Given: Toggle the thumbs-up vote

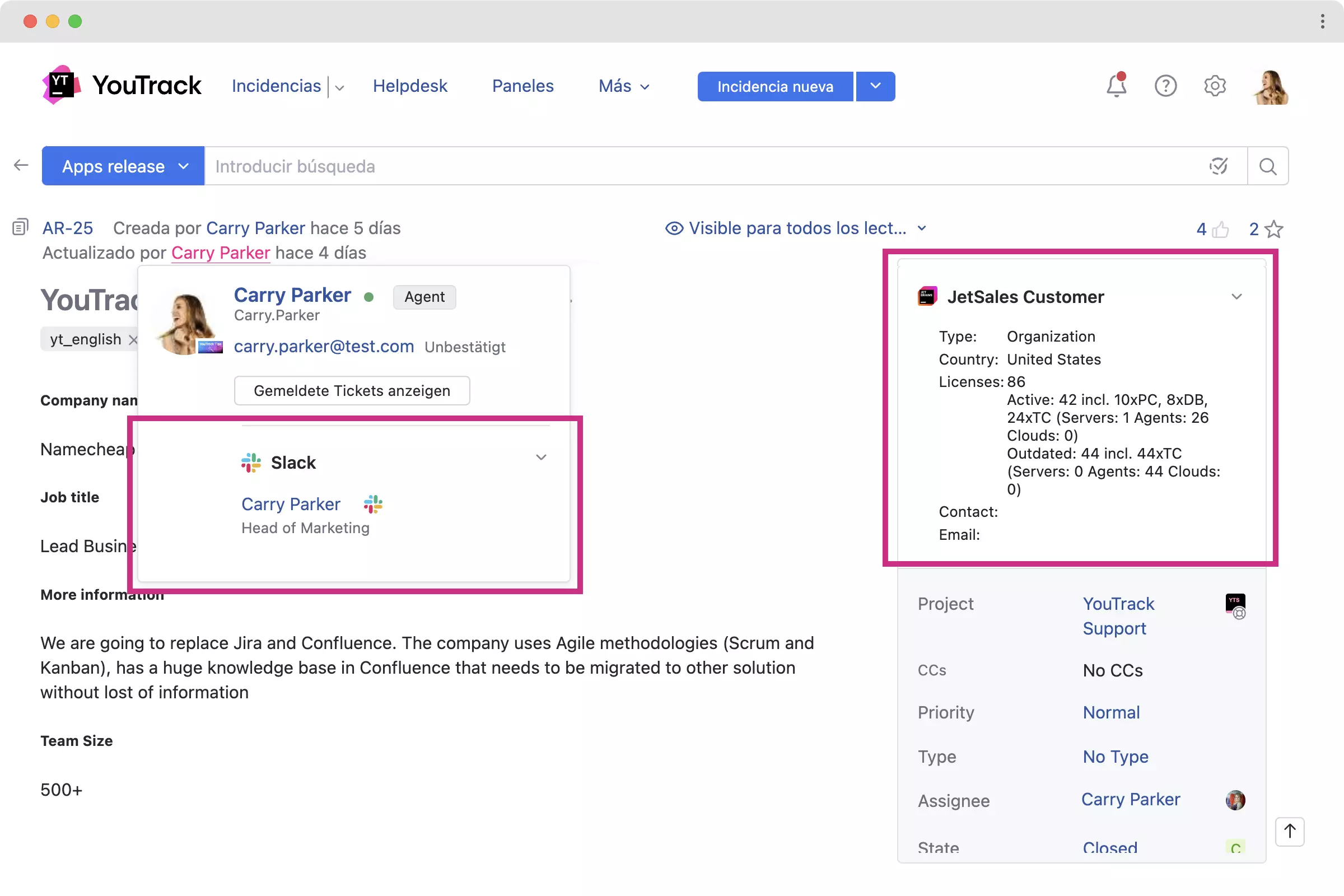Looking at the screenshot, I should pos(1221,229).
